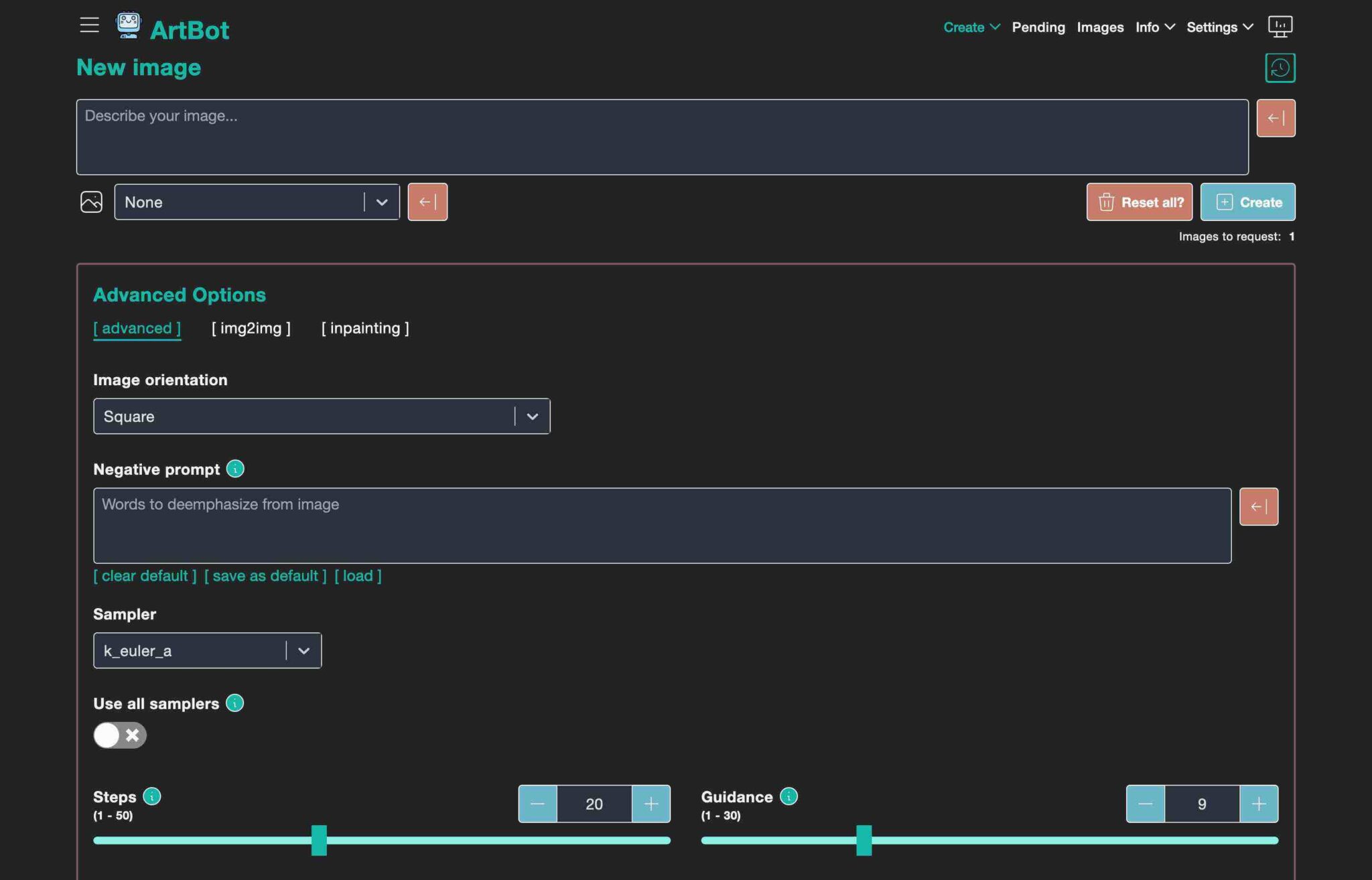Click the image preset picture icon
This screenshot has width=1372, height=880.
coord(91,202)
